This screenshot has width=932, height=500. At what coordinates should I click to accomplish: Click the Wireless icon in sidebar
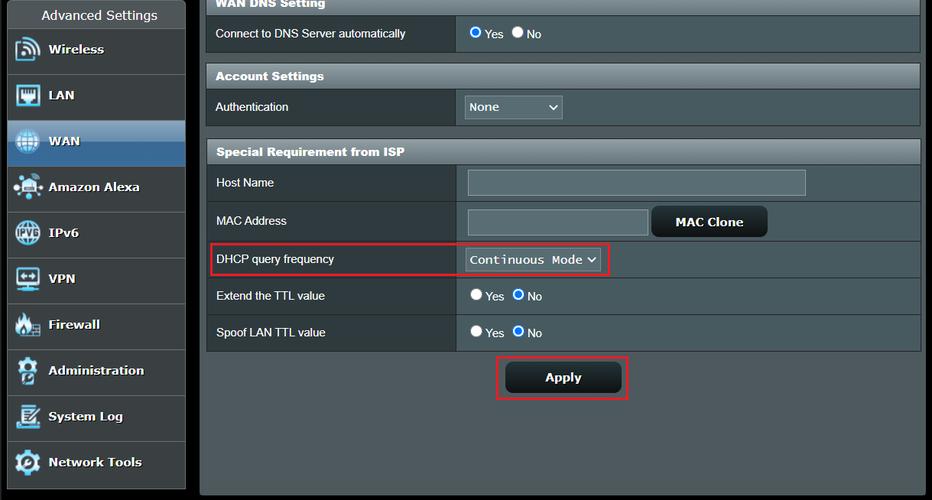pos(28,50)
